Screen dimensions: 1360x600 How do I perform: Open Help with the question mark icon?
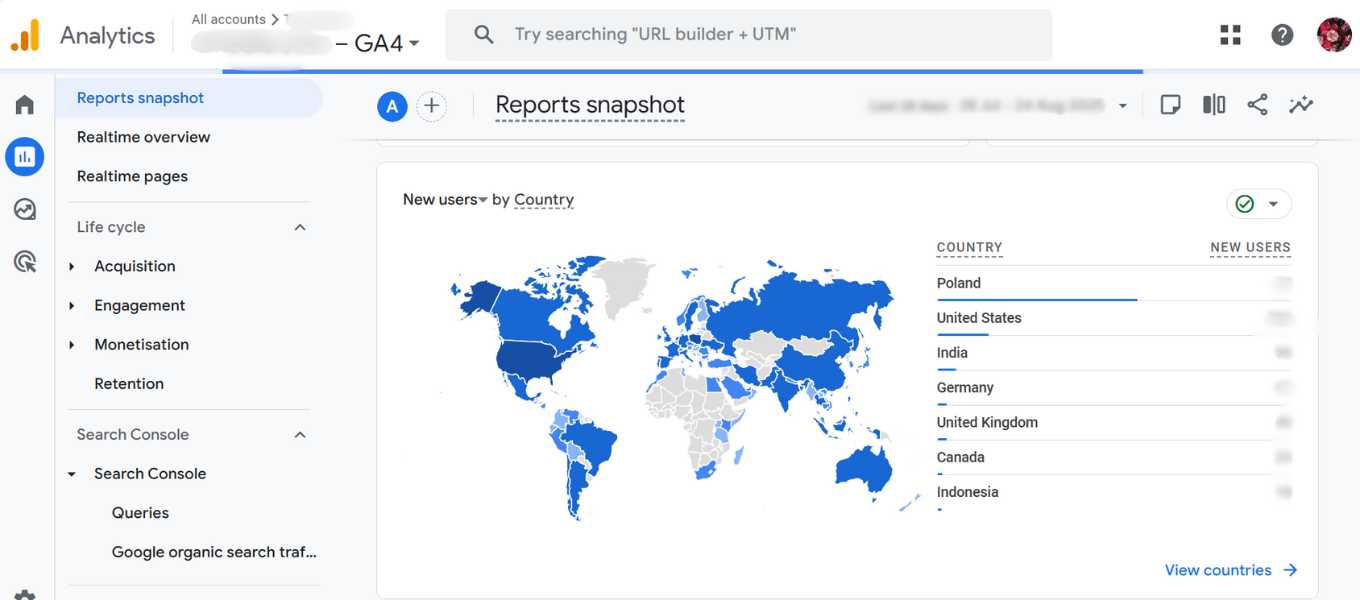pos(1282,33)
